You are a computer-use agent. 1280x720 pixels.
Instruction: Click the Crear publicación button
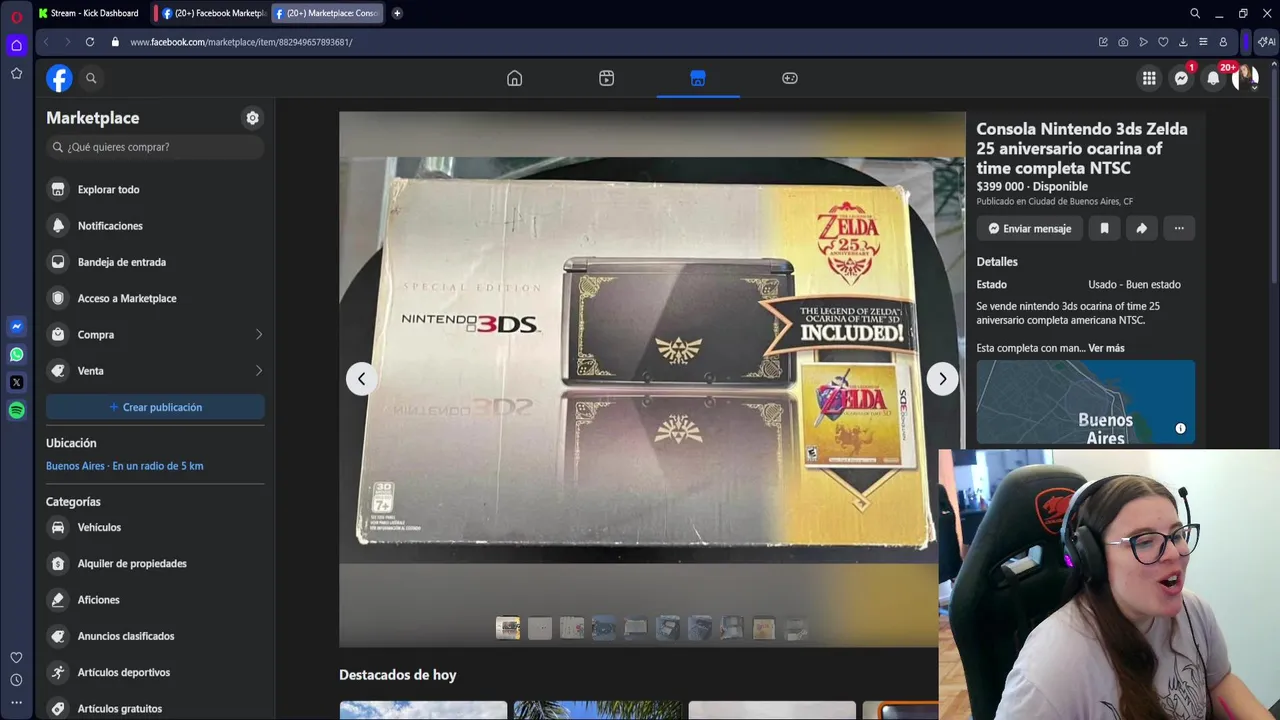(x=155, y=407)
